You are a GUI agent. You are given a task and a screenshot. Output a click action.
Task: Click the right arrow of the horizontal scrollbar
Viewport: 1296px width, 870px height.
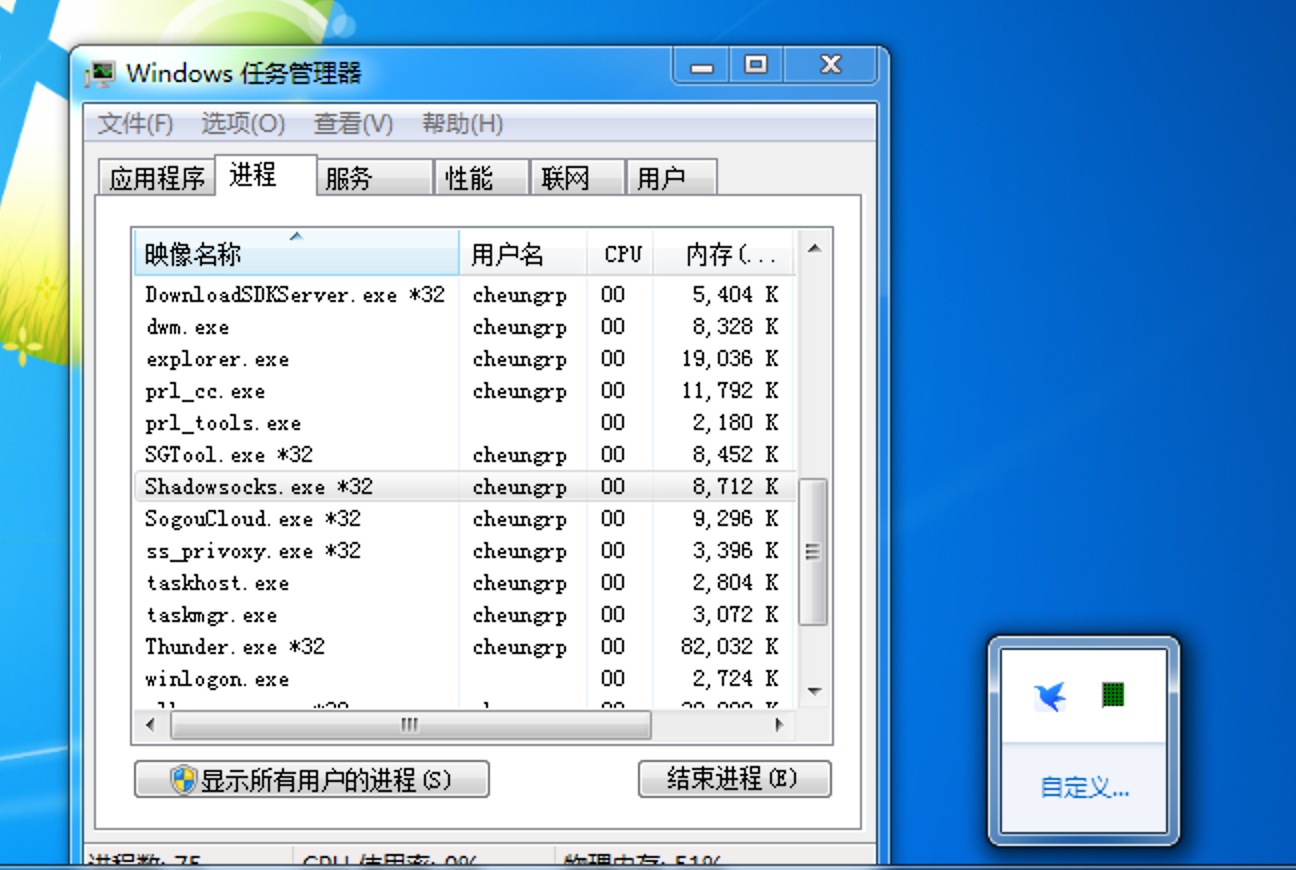click(779, 726)
